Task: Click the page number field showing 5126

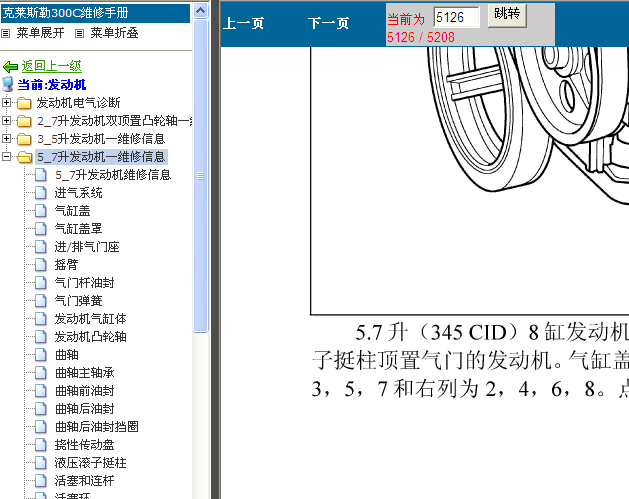Action: click(x=457, y=17)
